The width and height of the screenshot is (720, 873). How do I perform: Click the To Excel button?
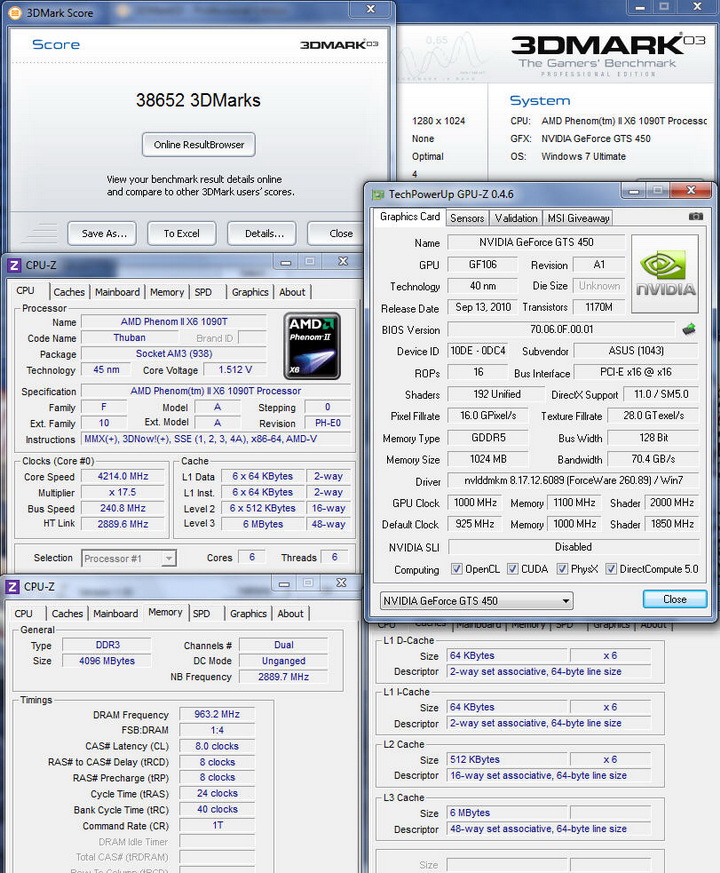(182, 234)
